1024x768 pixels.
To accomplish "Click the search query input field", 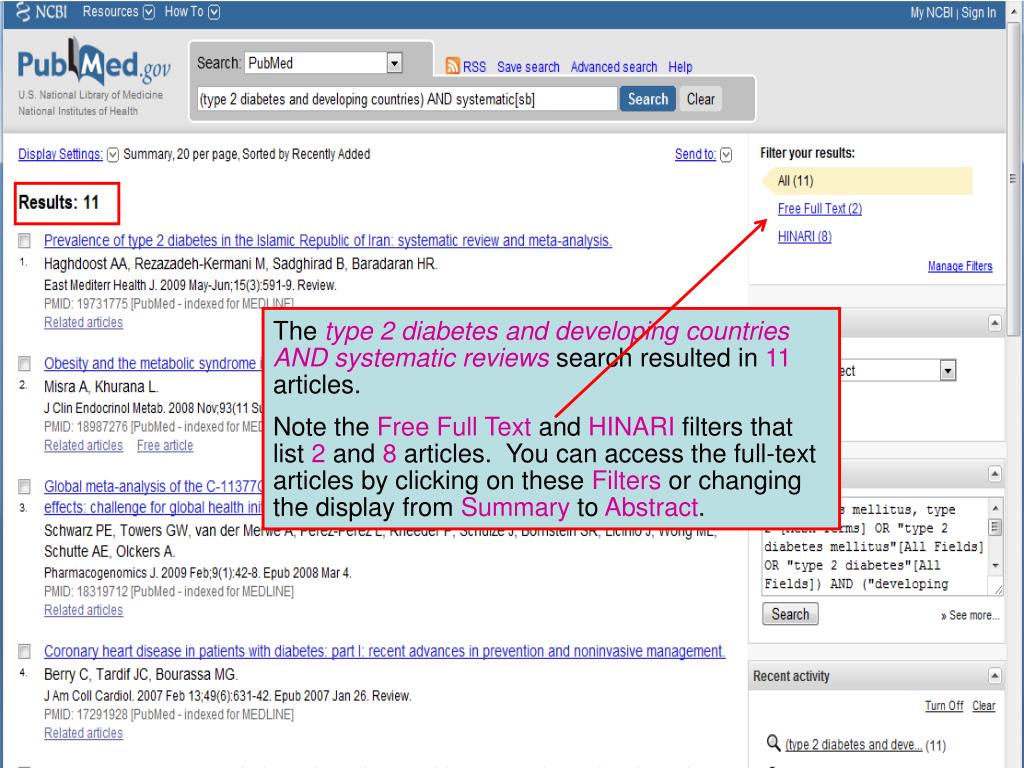I will [407, 99].
